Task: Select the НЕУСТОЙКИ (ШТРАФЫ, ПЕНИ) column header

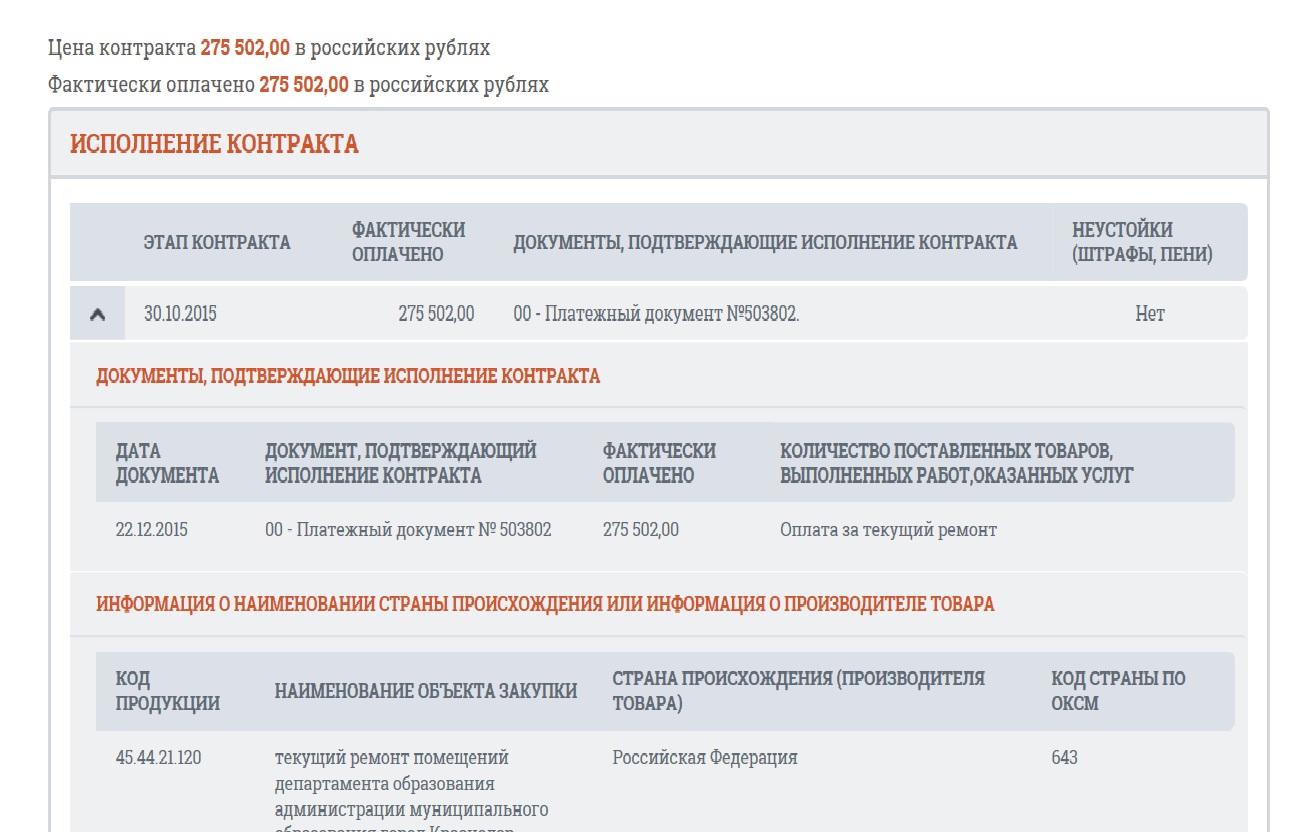Action: tap(1141, 242)
